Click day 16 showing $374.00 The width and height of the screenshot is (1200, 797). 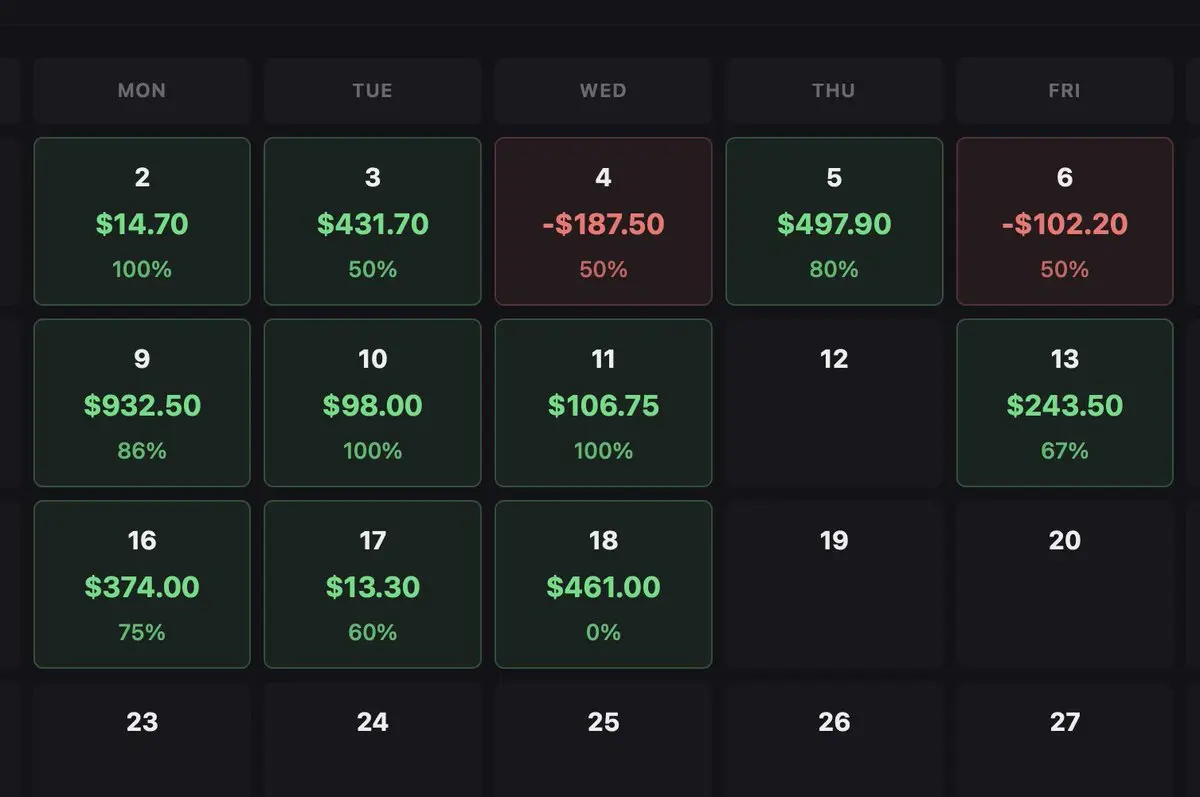click(x=142, y=584)
